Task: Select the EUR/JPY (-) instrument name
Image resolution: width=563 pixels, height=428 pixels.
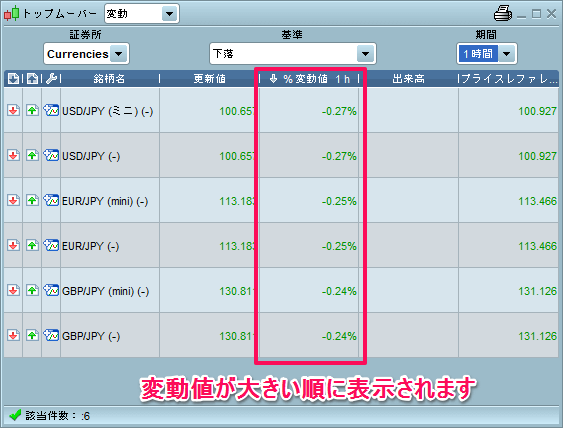Action: tap(90, 247)
